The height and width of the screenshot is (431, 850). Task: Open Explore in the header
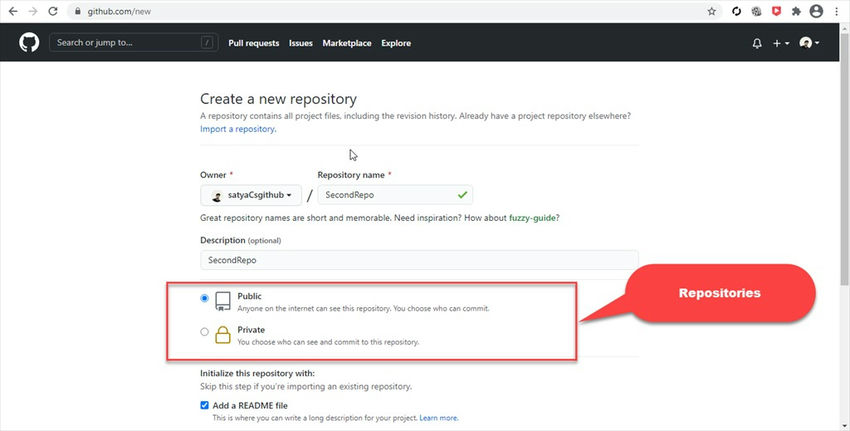tap(396, 43)
